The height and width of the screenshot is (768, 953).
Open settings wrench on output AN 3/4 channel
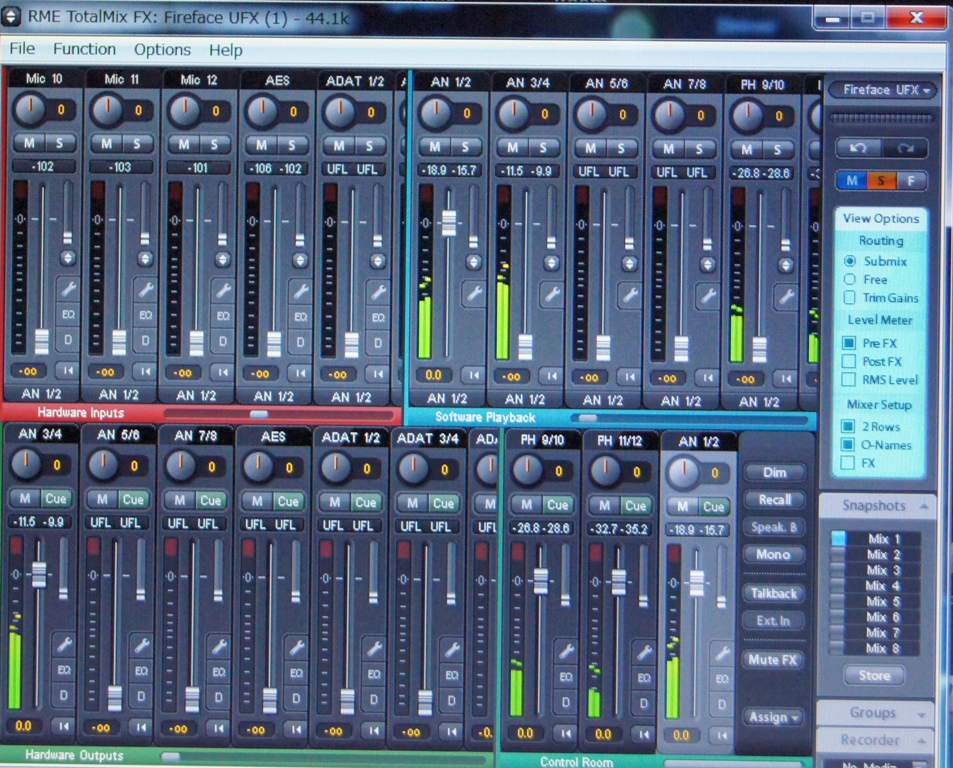click(64, 643)
